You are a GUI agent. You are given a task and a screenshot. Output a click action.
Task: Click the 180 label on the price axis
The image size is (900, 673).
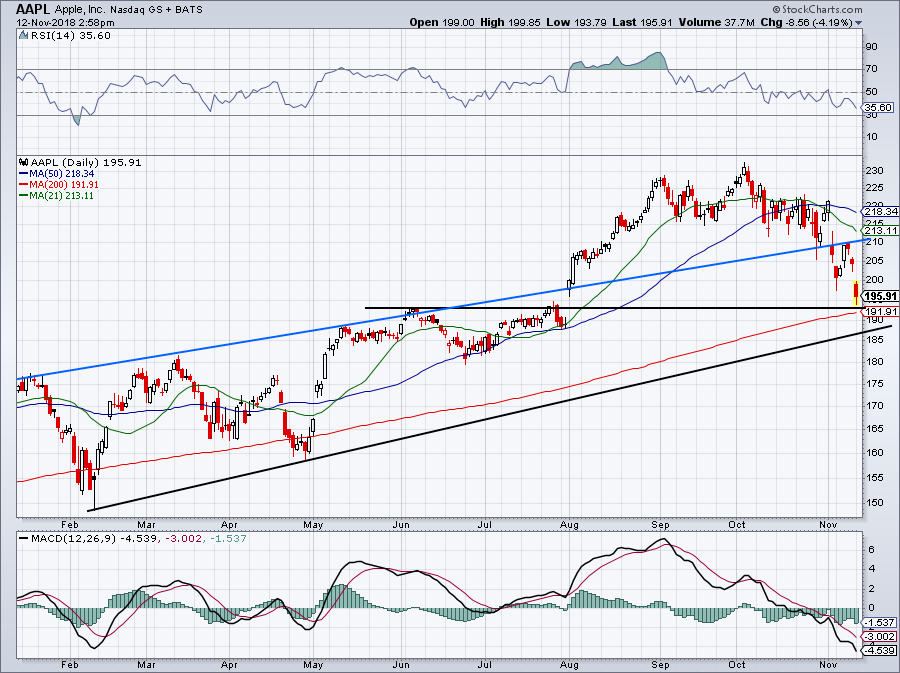876,361
